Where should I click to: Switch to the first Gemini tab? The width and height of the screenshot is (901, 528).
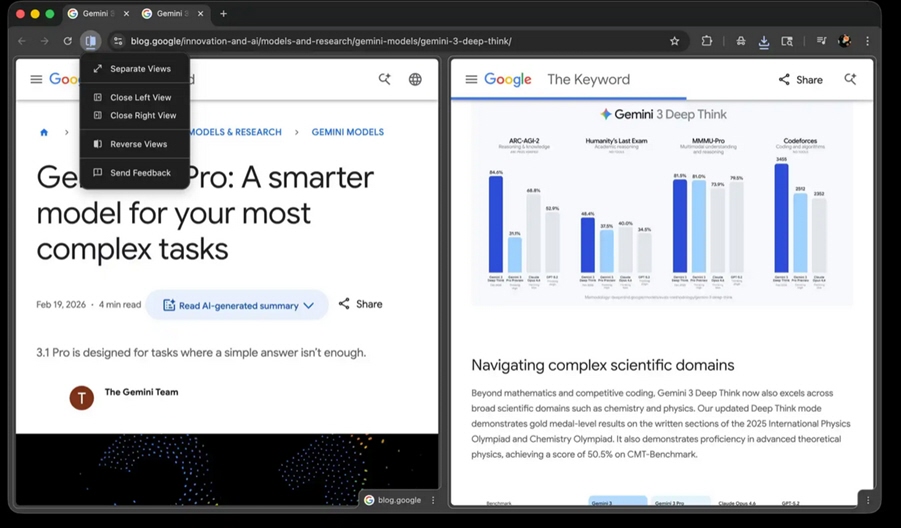92,14
